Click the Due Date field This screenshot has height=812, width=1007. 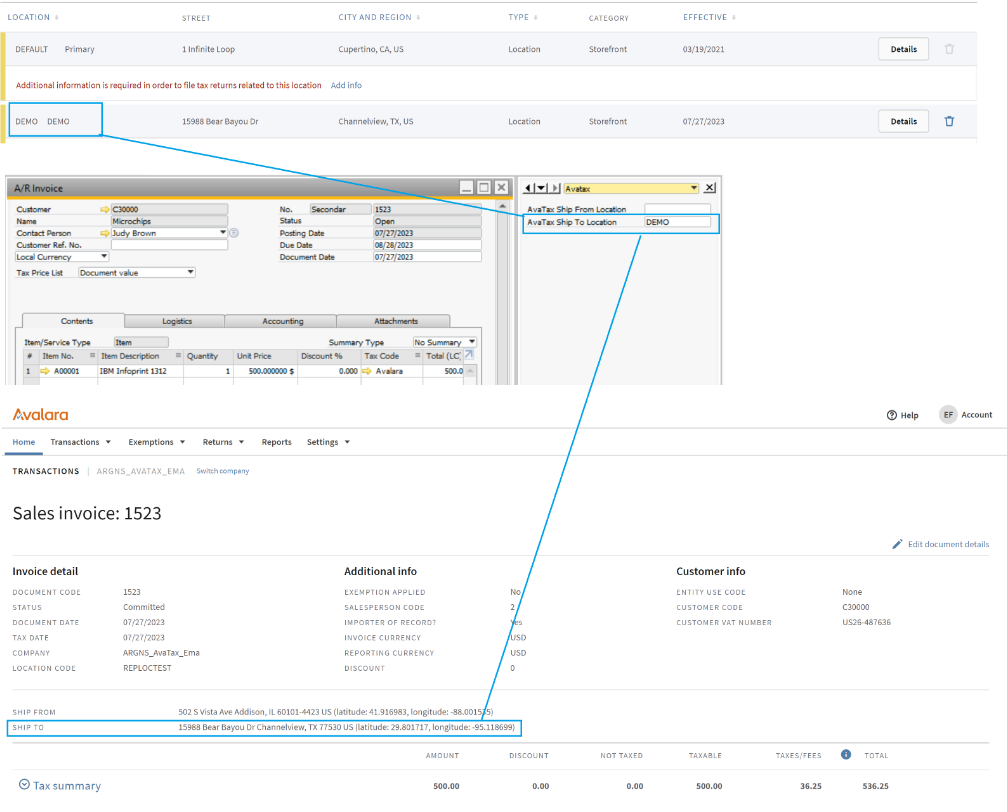[427, 245]
